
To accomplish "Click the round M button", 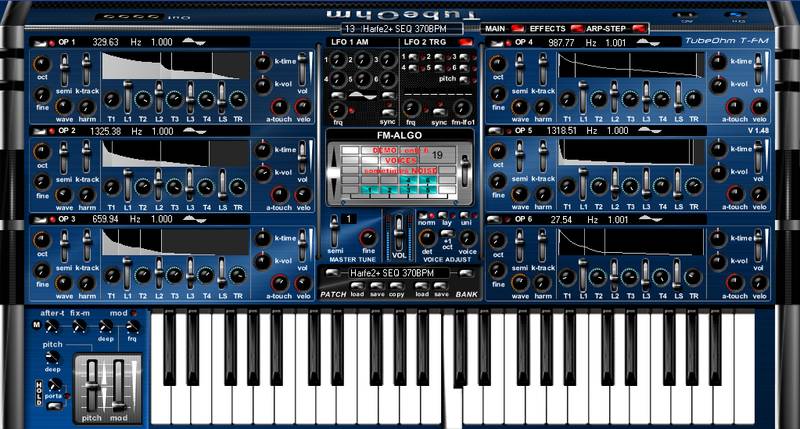I will pos(37,325).
